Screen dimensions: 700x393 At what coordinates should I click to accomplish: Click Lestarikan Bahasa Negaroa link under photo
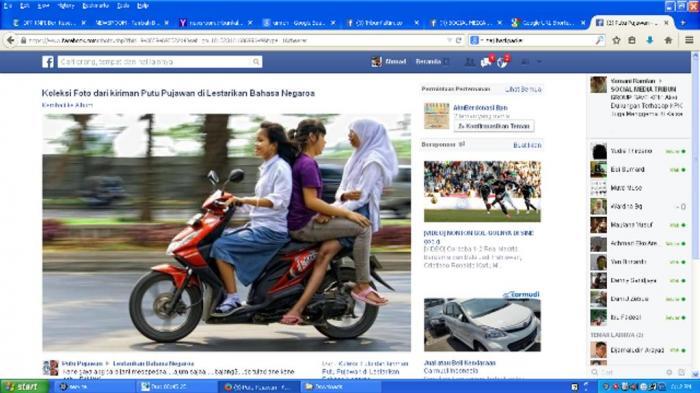pos(153,364)
